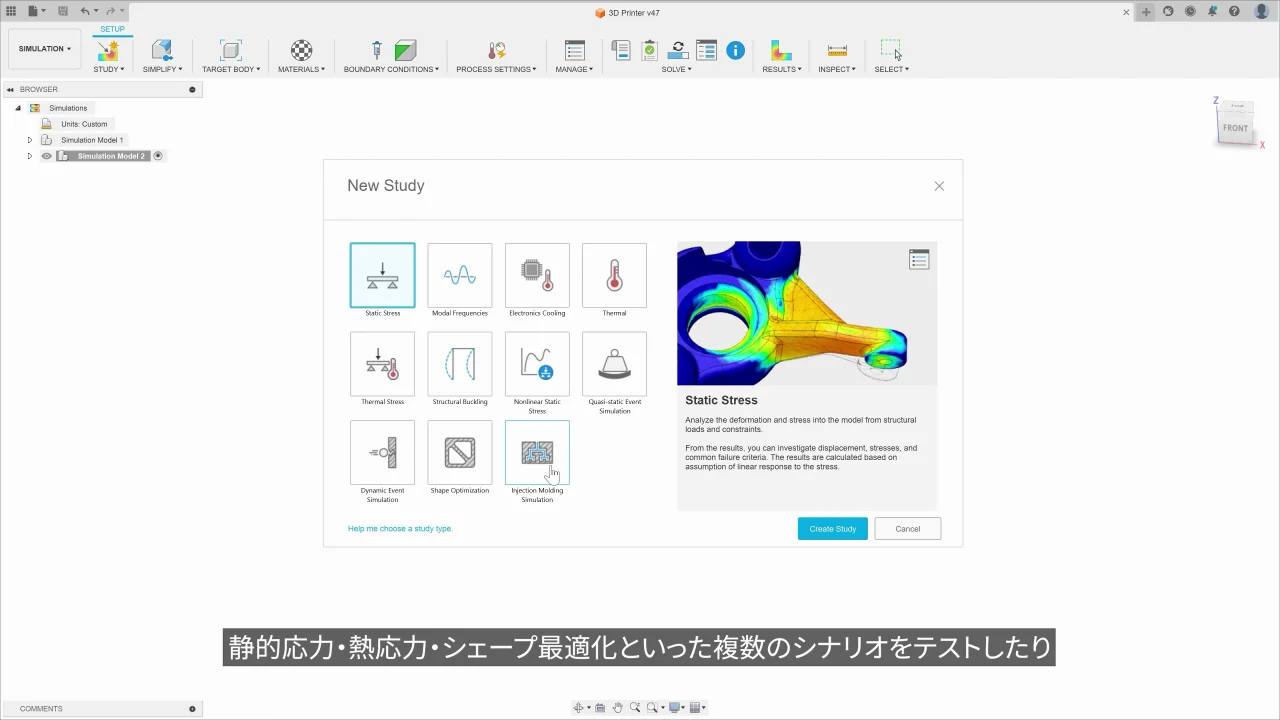Click the Undo arrow
This screenshot has height=720, width=1280.
pos(85,12)
